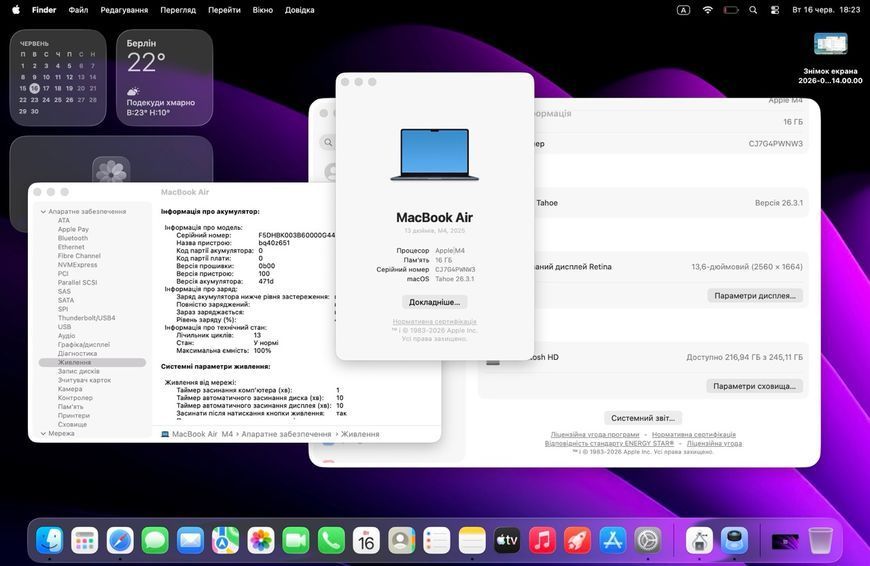Select Живлення in hardware sidebar

pos(92,362)
